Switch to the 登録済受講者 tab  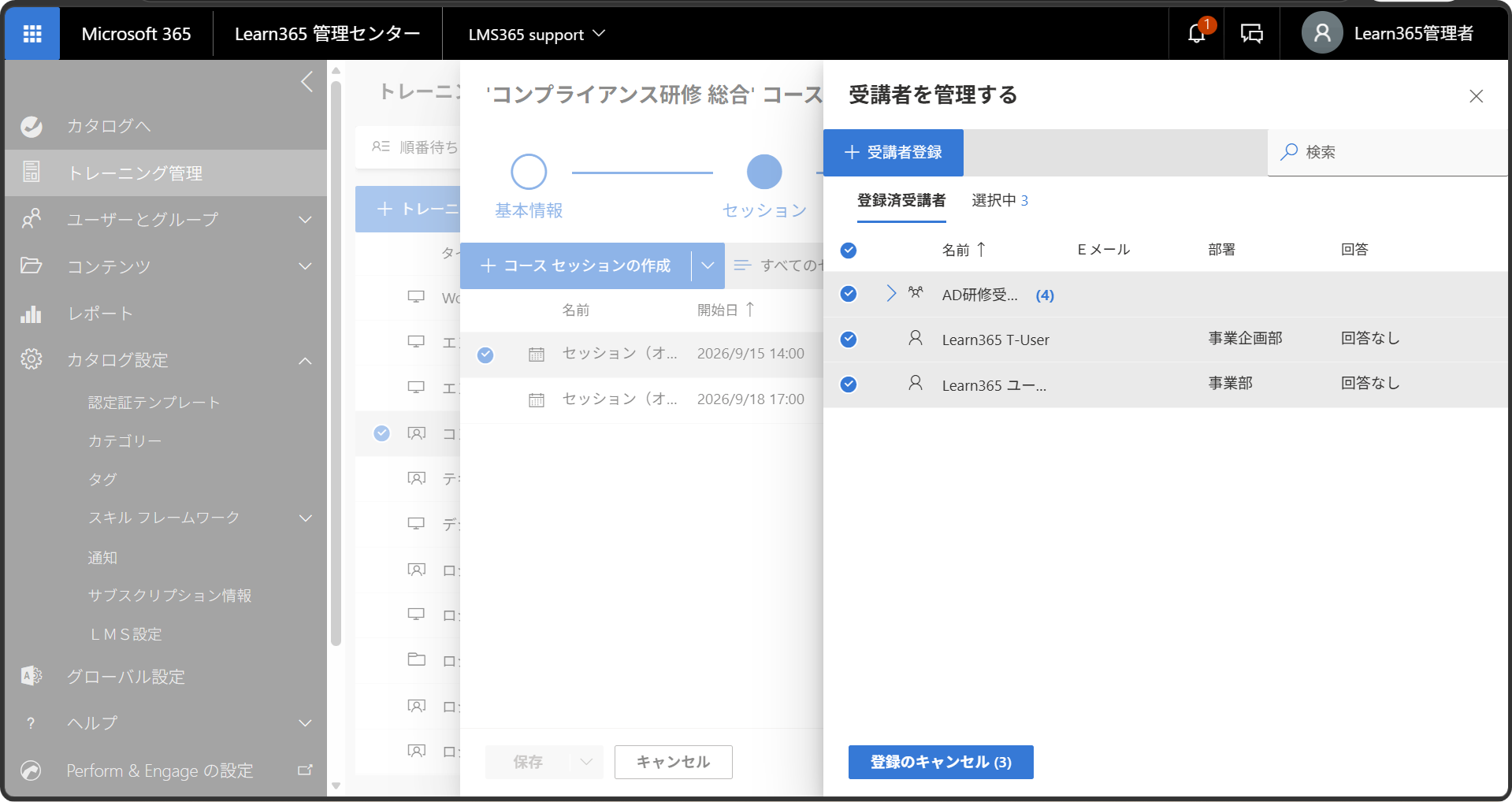point(901,201)
